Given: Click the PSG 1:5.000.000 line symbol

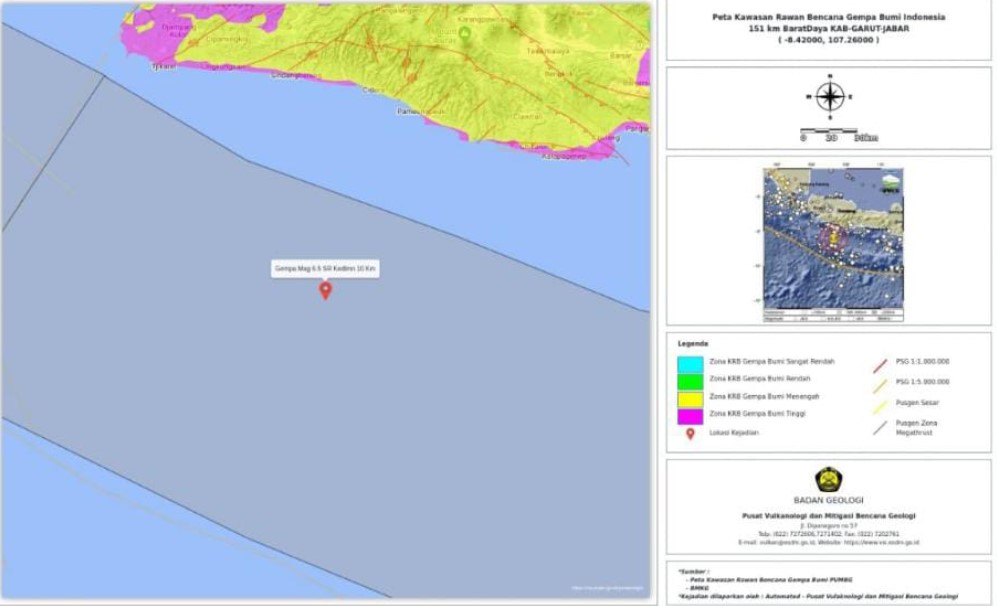Looking at the screenshot, I should click(x=880, y=385).
